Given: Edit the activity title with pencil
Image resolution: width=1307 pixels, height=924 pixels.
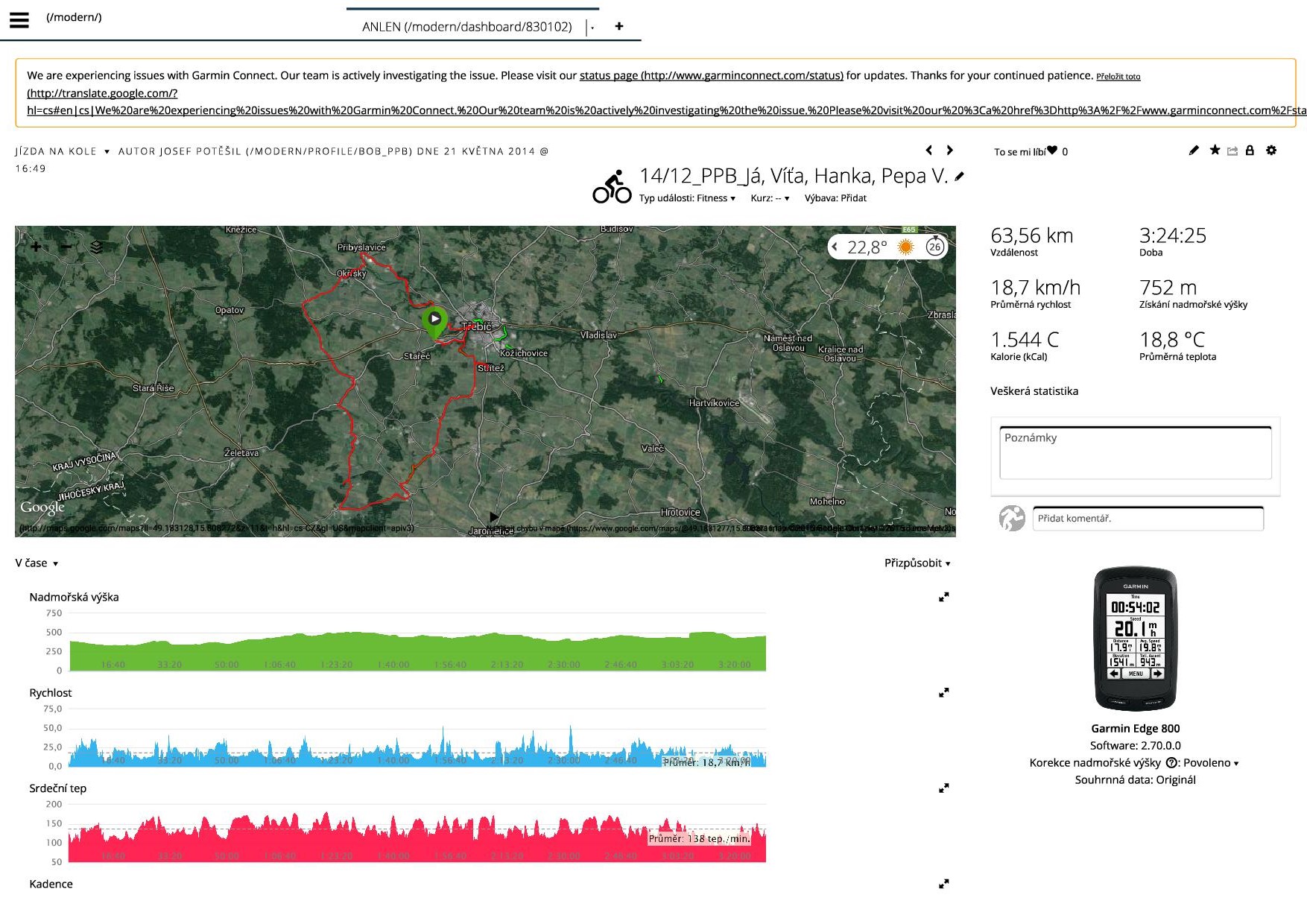Looking at the screenshot, I should [x=960, y=177].
